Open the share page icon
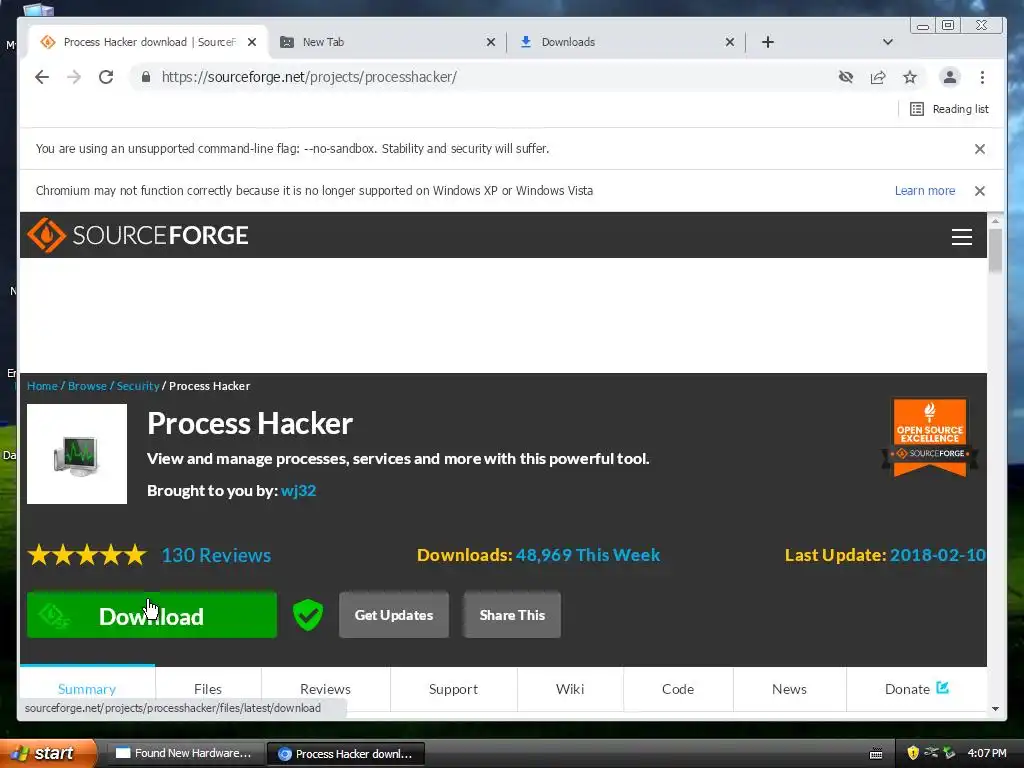 tap(878, 77)
